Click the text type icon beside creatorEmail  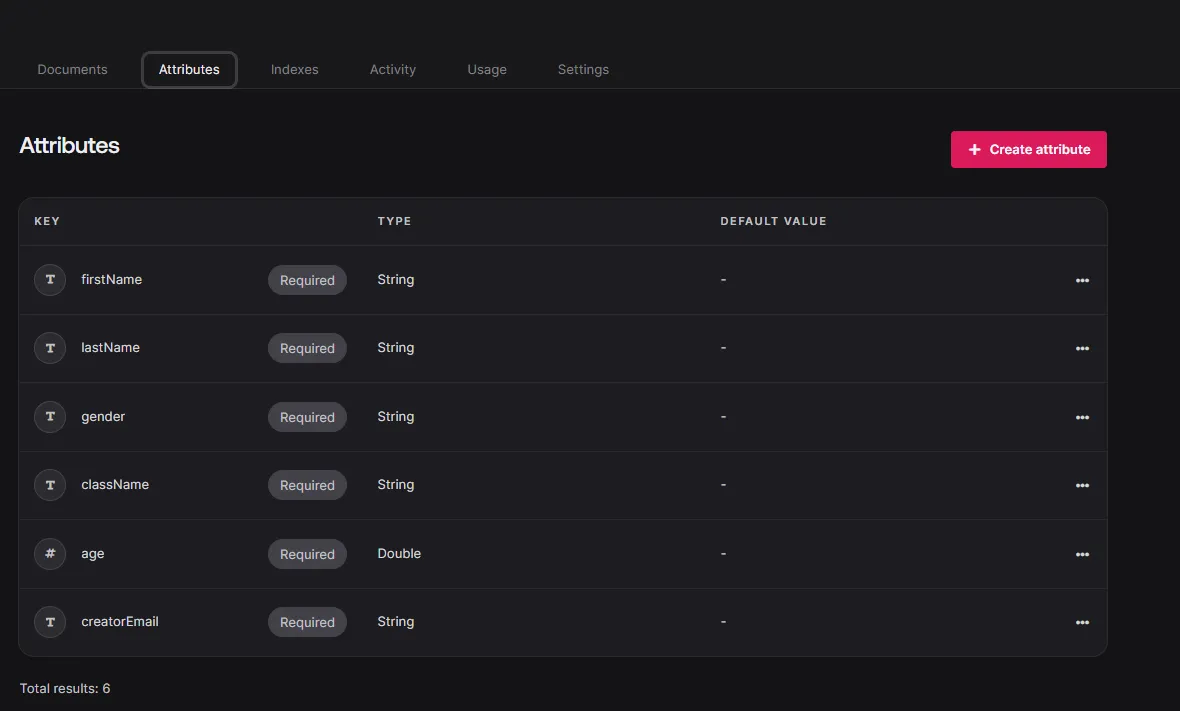pos(50,622)
